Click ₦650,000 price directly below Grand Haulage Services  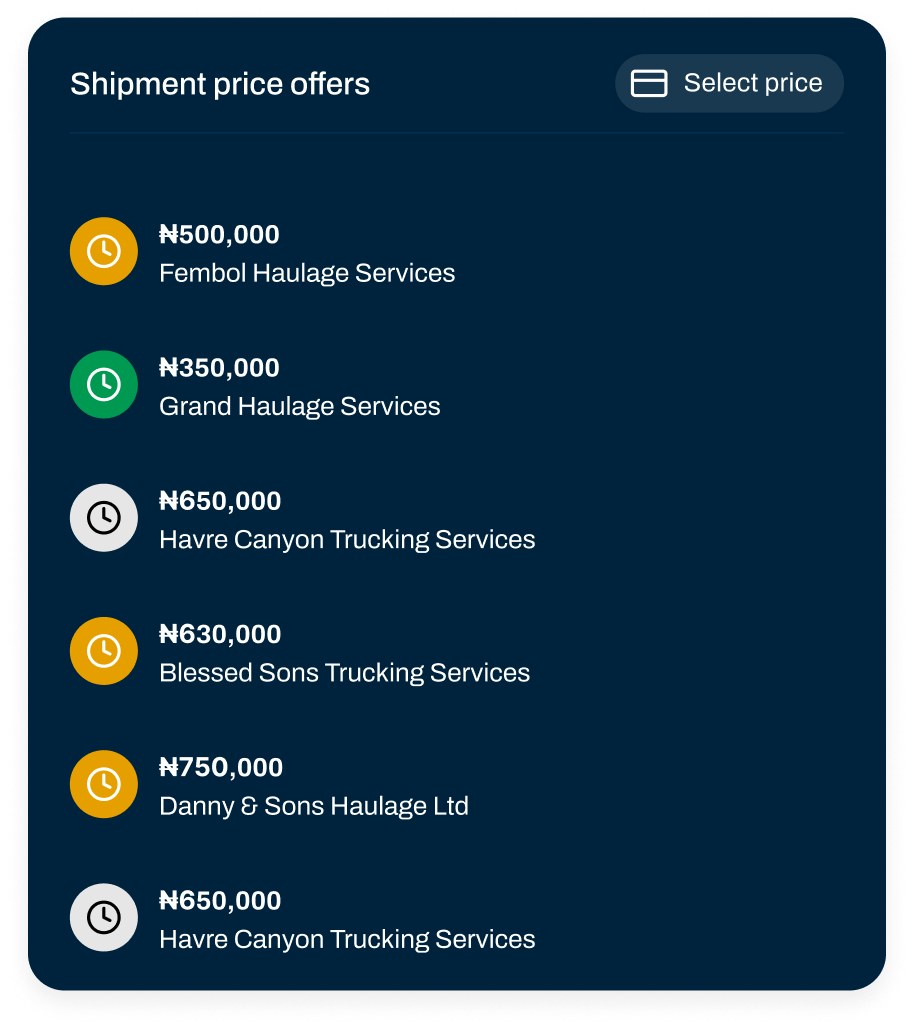pyautogui.click(x=220, y=501)
